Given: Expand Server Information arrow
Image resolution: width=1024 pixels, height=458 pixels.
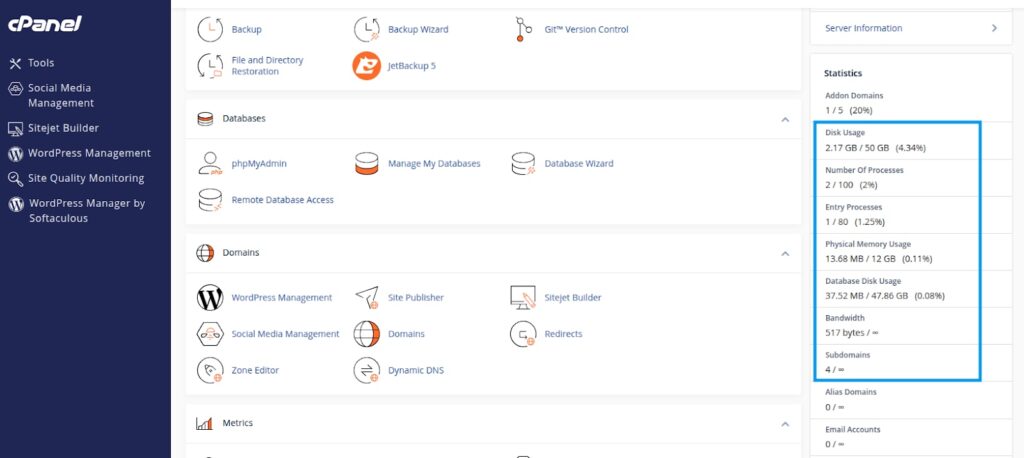Looking at the screenshot, I should 994,28.
